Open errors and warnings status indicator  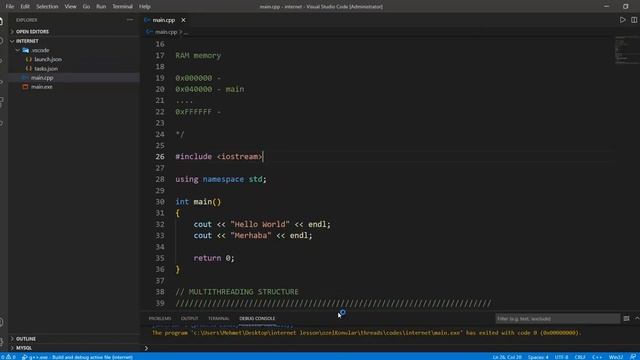(8, 357)
